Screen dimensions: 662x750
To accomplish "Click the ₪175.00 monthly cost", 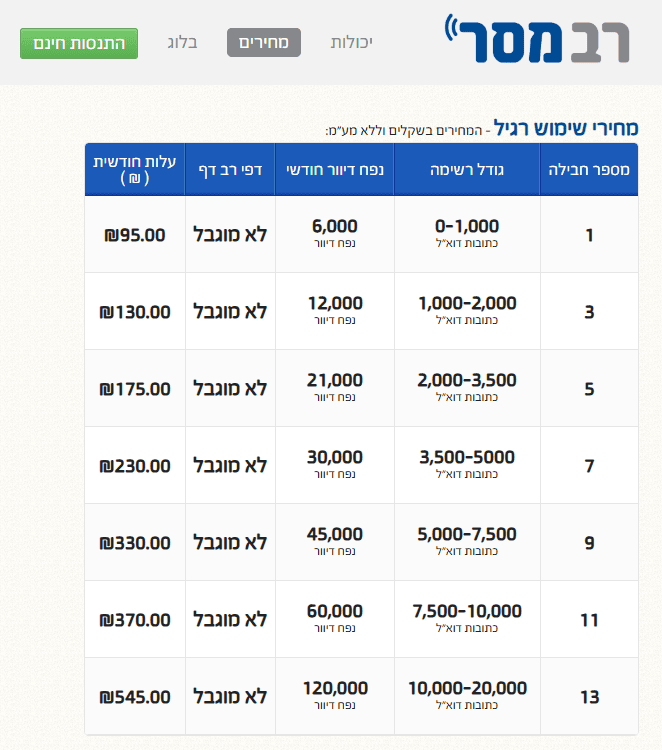I will [135, 389].
